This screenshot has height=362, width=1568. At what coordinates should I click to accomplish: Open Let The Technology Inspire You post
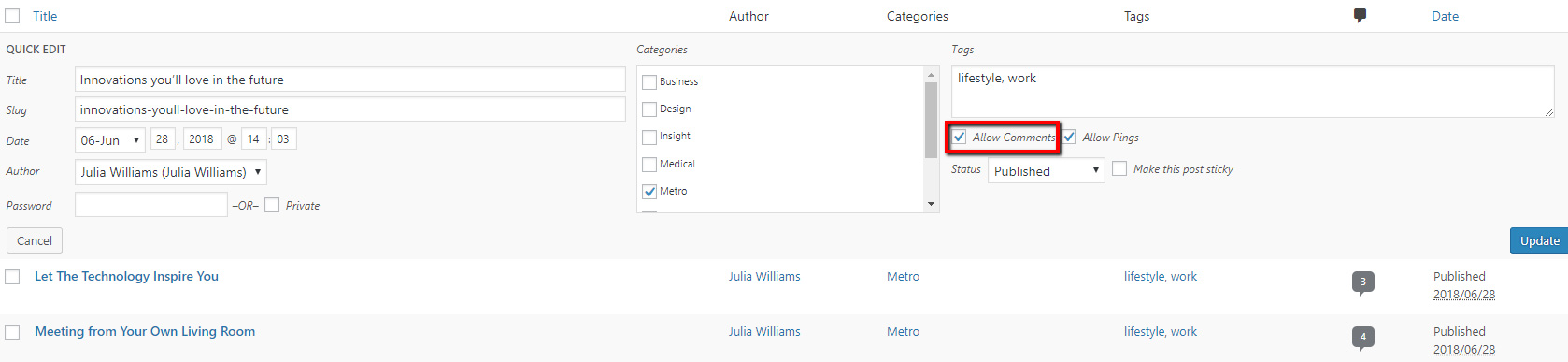(x=126, y=276)
